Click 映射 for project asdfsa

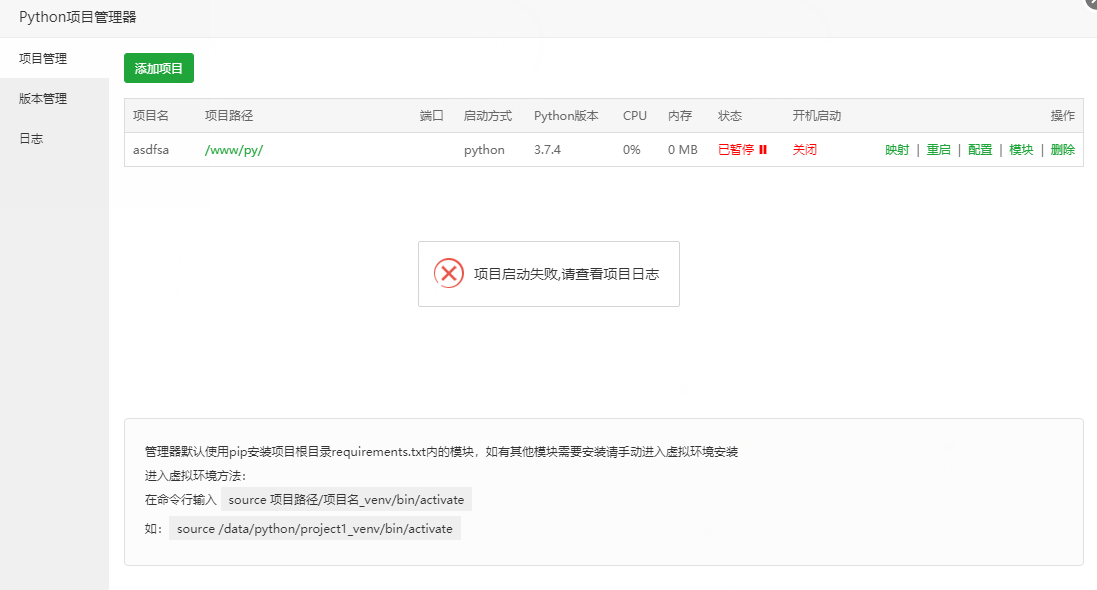pyautogui.click(x=897, y=150)
